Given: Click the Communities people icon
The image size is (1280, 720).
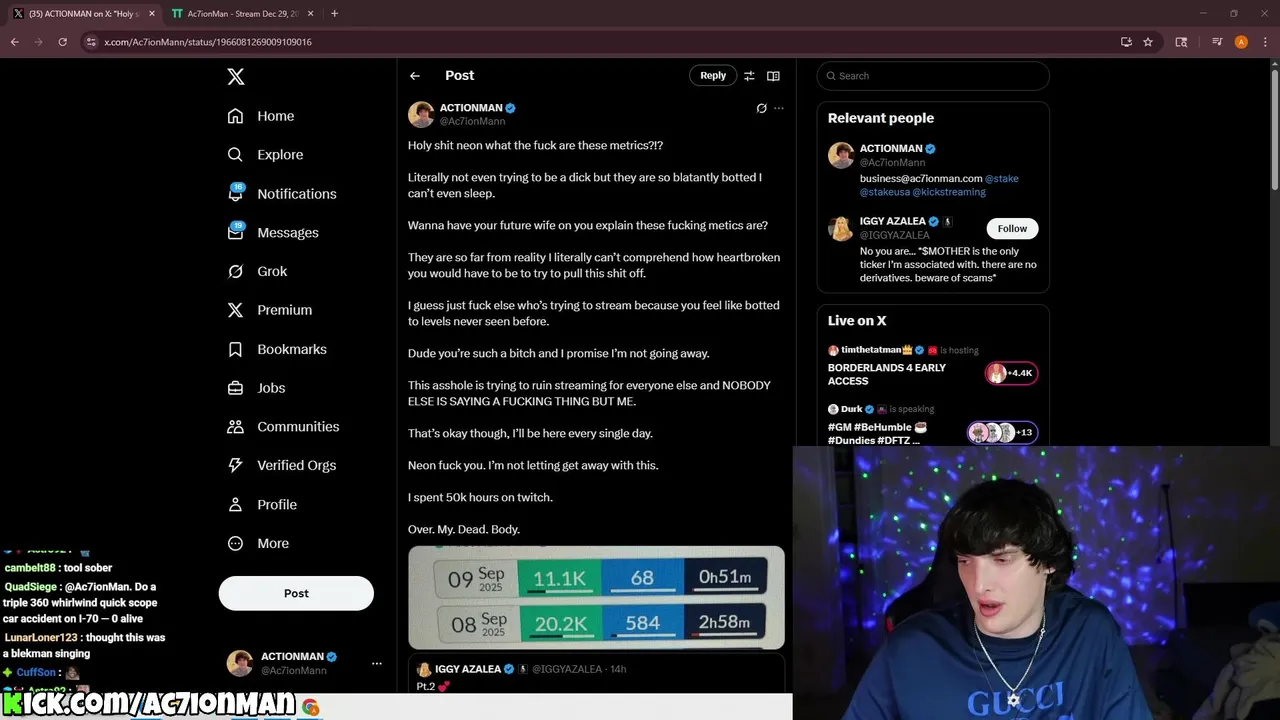Looking at the screenshot, I should 235,426.
